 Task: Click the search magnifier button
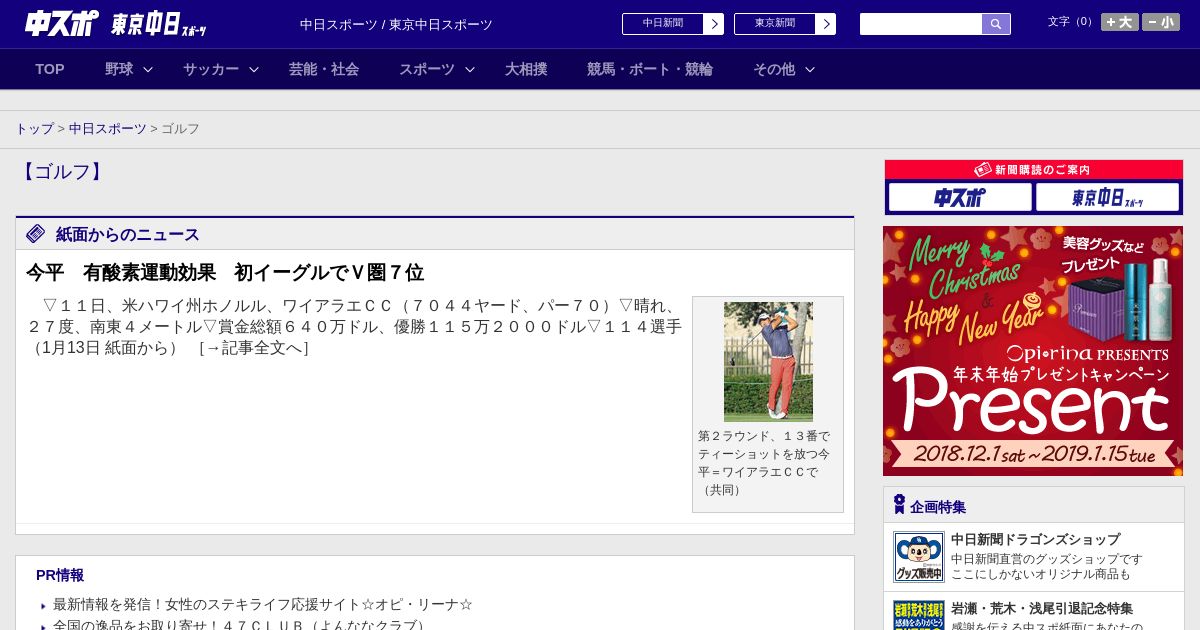coord(996,24)
